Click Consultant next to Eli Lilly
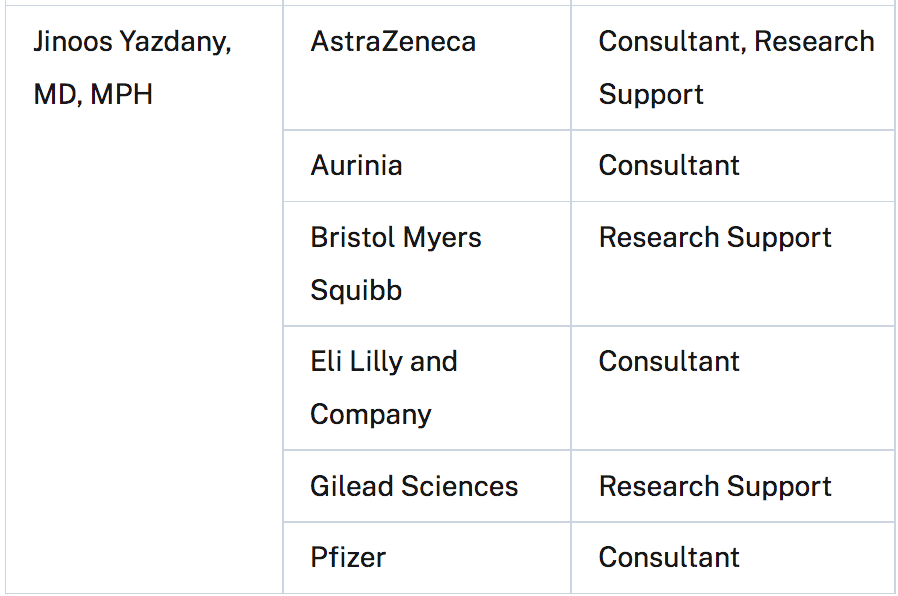Screen dimensions: 898x596 click(669, 362)
